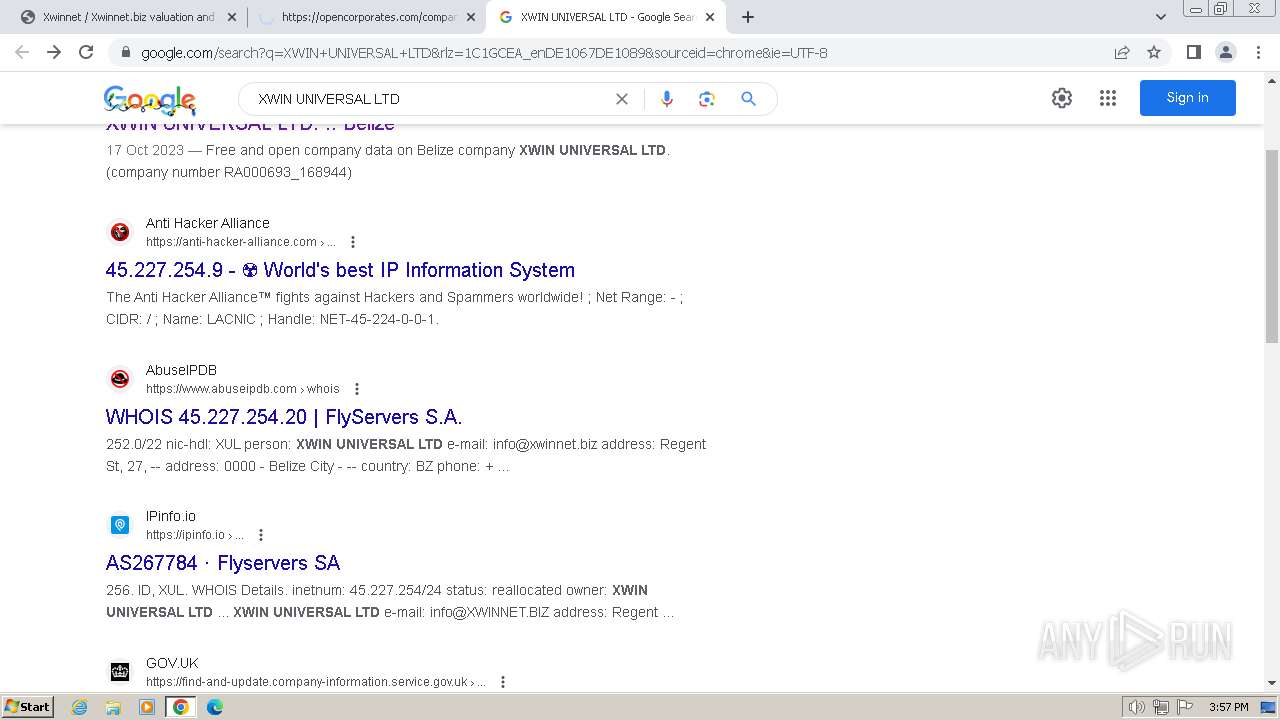The height and width of the screenshot is (720, 1280).
Task: Open Windows Start menu
Action: 28,707
